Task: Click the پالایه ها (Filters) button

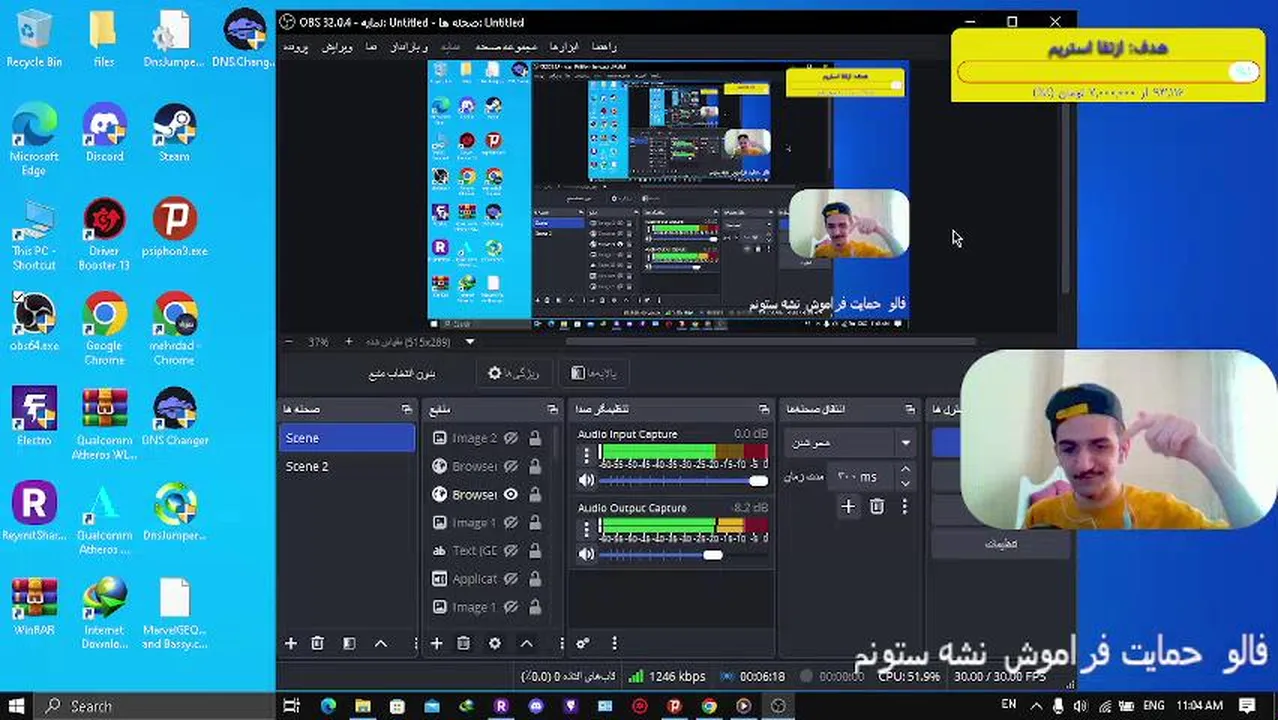Action: 594,373
